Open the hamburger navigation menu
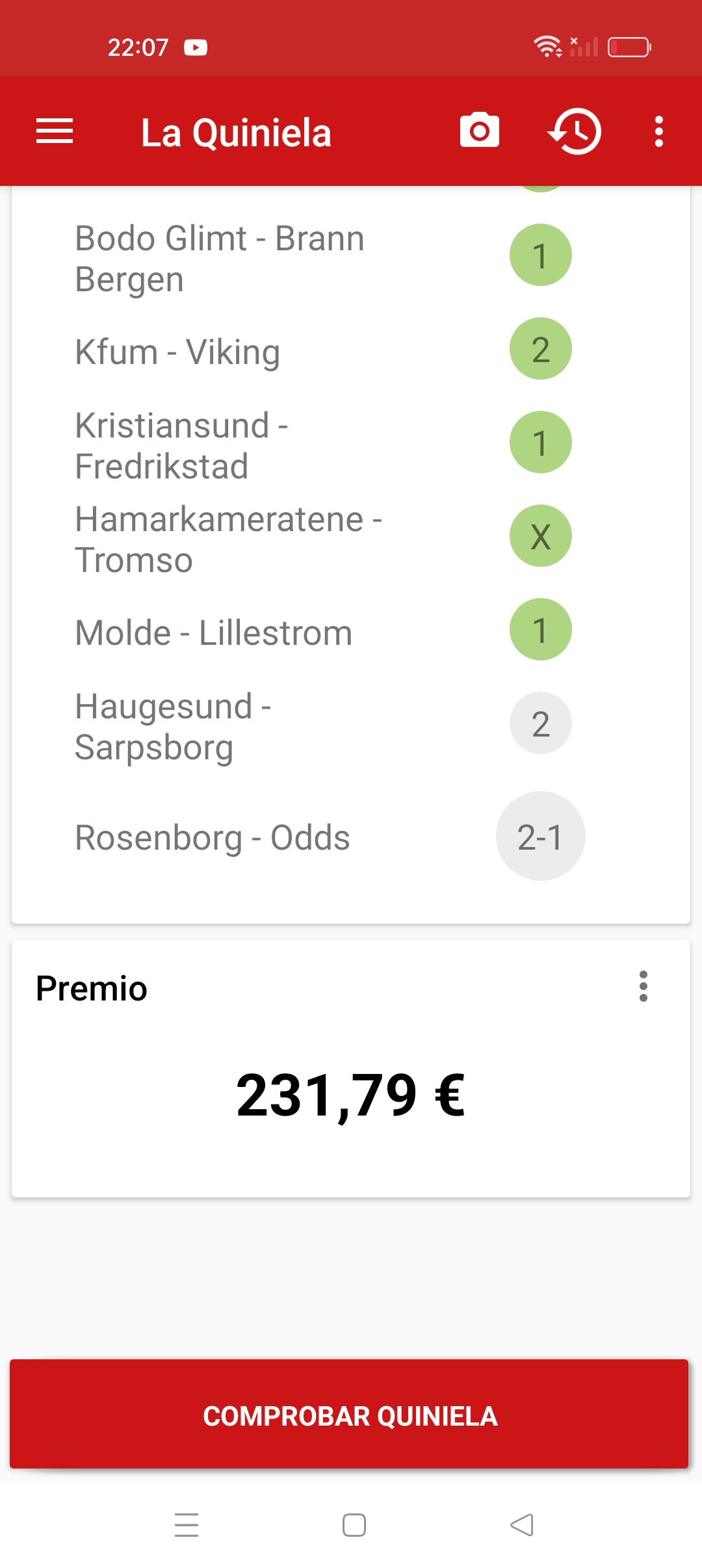702x1568 pixels. point(55,131)
